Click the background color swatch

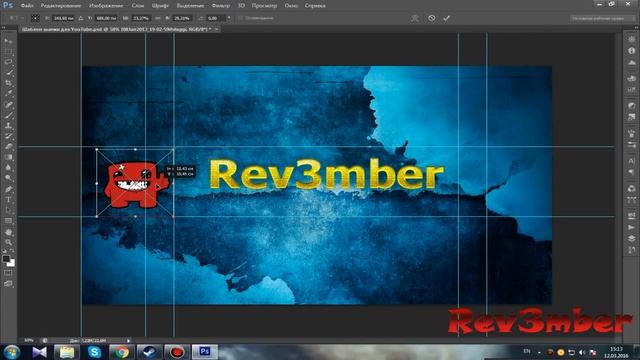point(11,263)
